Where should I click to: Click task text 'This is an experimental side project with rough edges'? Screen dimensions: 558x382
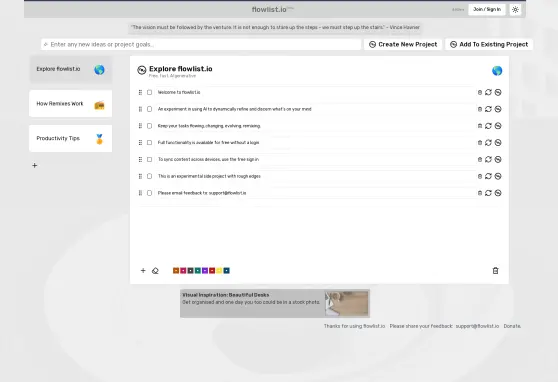209,176
